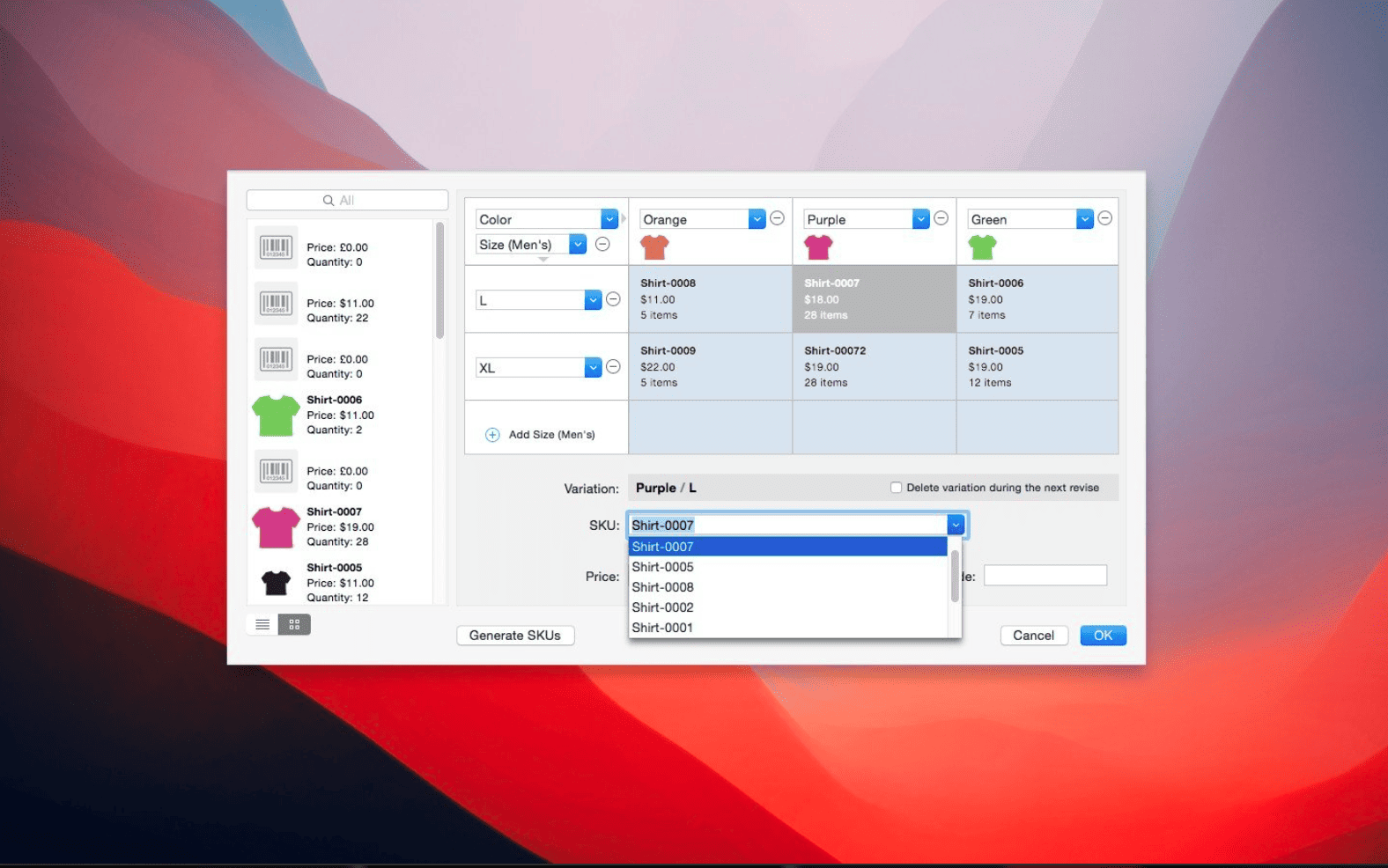This screenshot has width=1388, height=868.
Task: Switch sidebar to list view
Action: pos(262,624)
